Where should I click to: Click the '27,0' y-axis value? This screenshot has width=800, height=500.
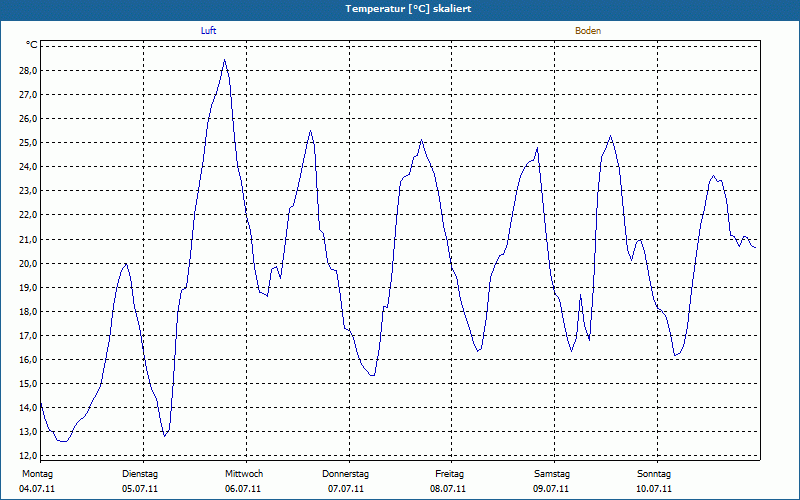tap(28, 94)
